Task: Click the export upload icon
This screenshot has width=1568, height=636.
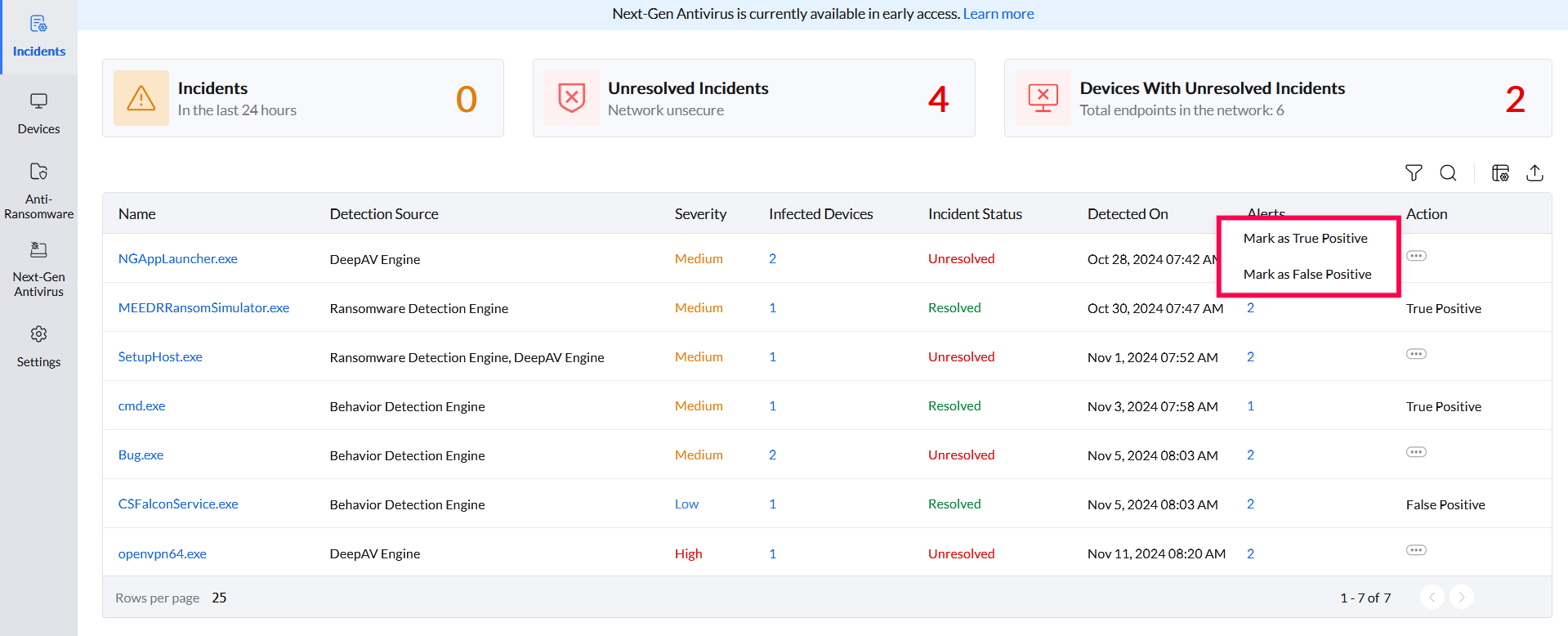Action: [1534, 172]
